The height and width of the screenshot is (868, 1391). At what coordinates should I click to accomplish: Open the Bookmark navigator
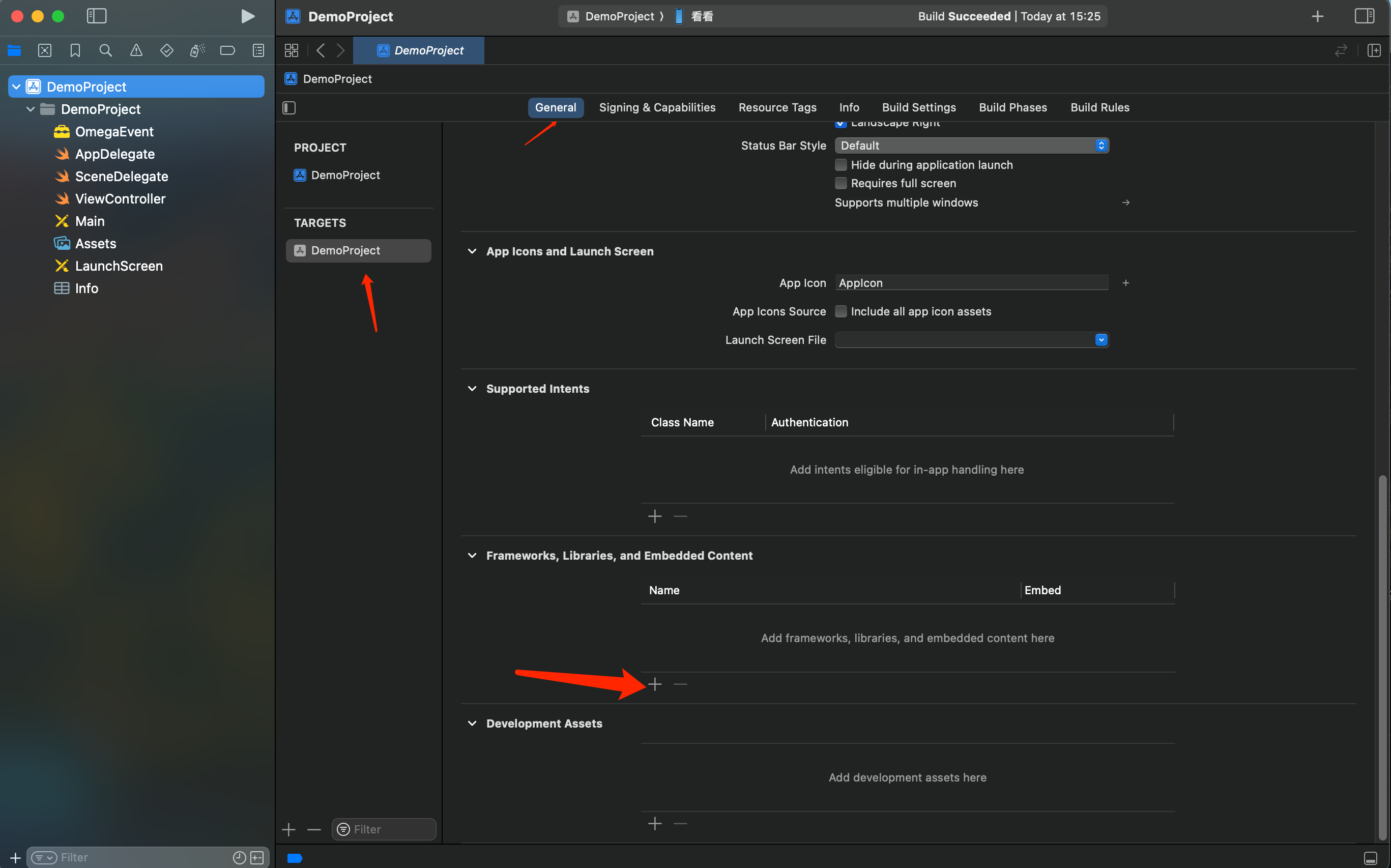point(75,50)
